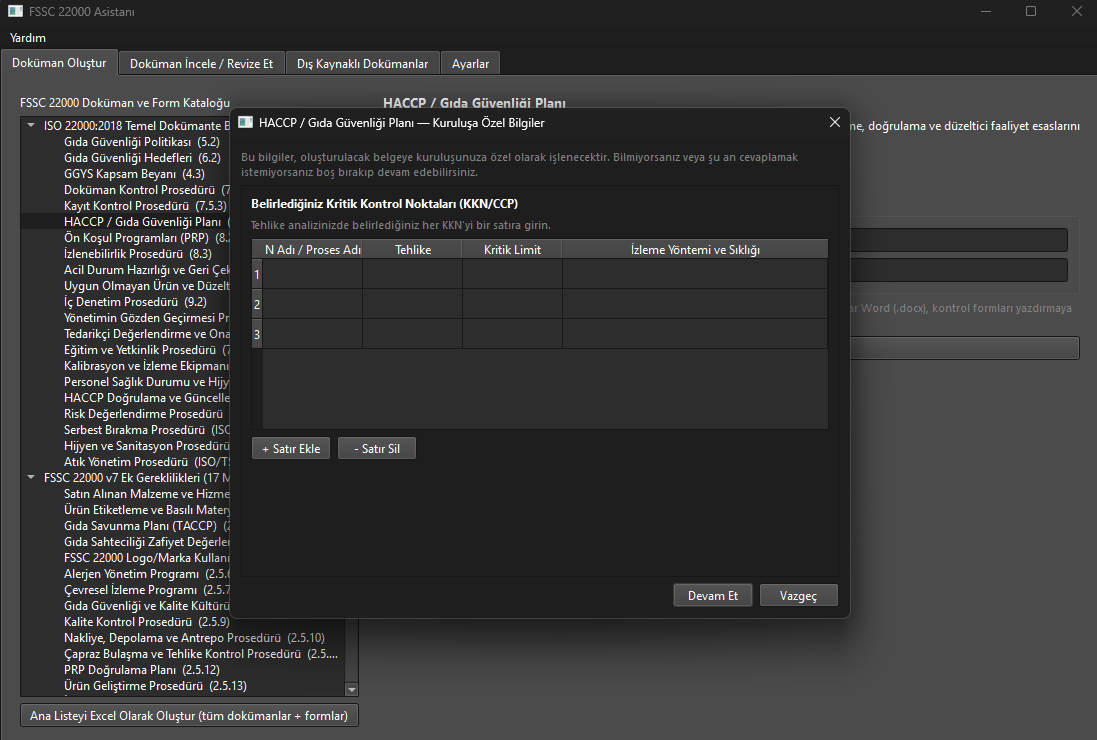Screen dimensions: 1097x740
Task: Select Tedarikçi Değerlendirme item
Action: pos(147,334)
